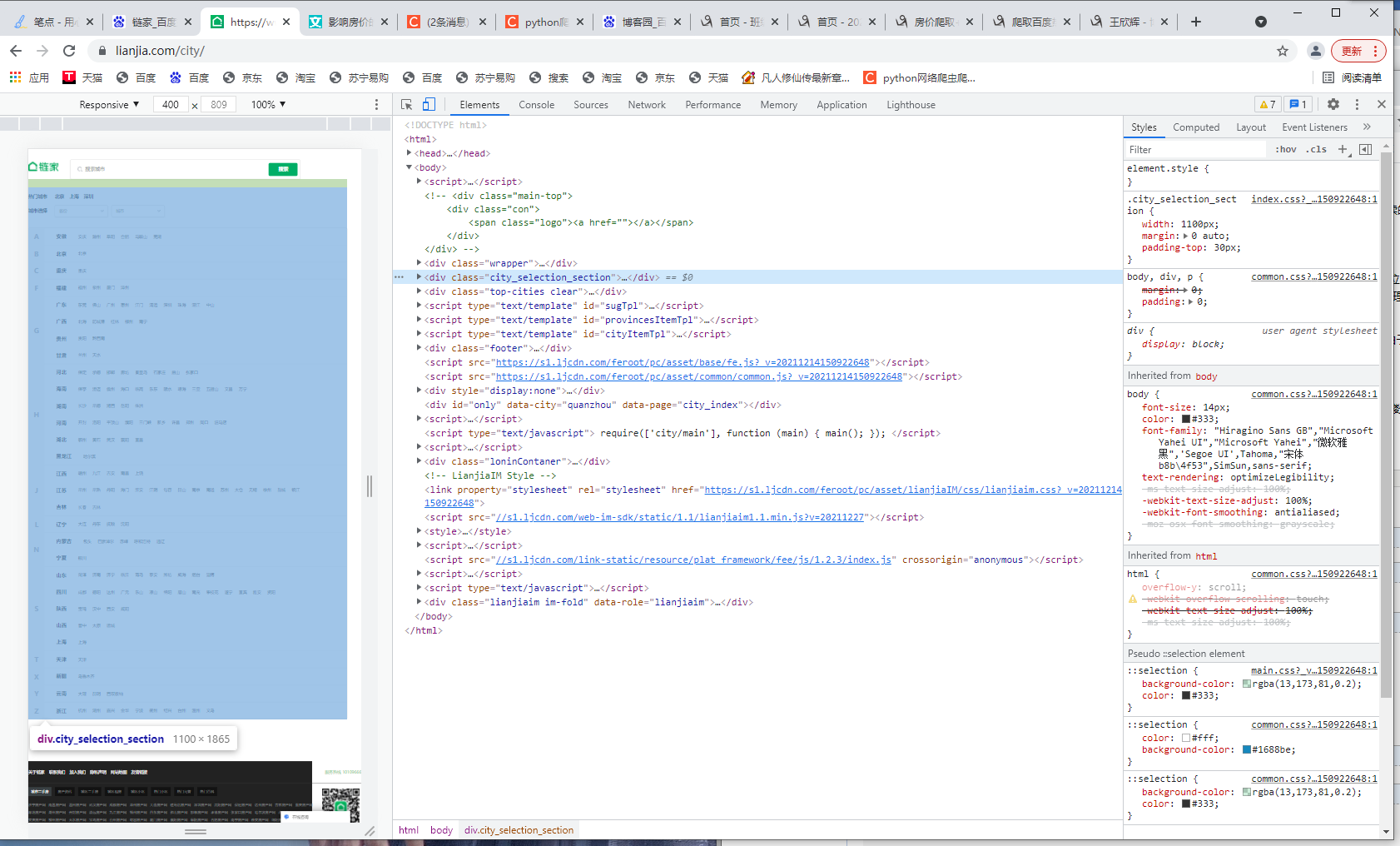Open the Lighthouse tab
1400x846 pixels.
point(911,105)
